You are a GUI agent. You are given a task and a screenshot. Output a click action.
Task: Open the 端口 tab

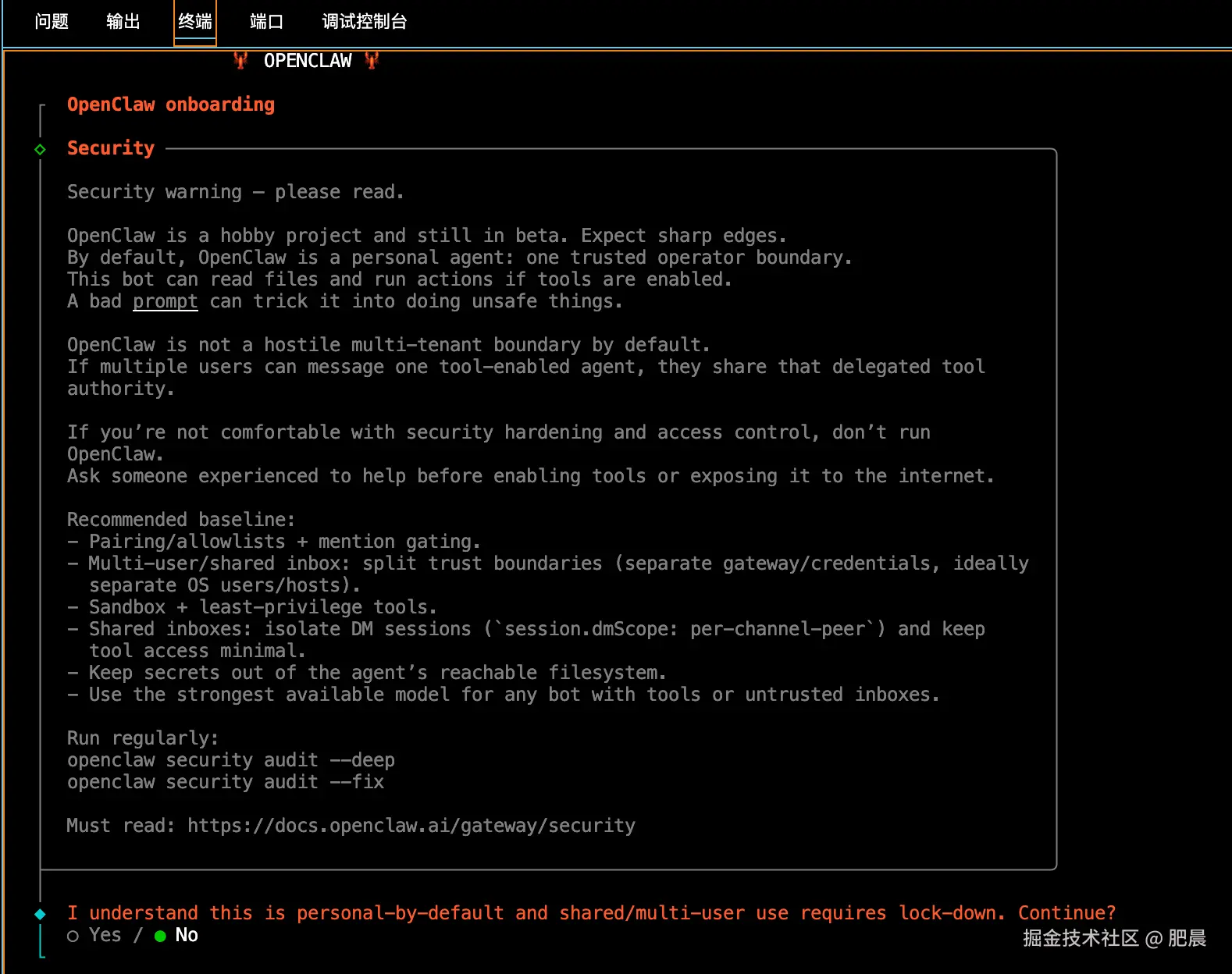click(x=266, y=21)
